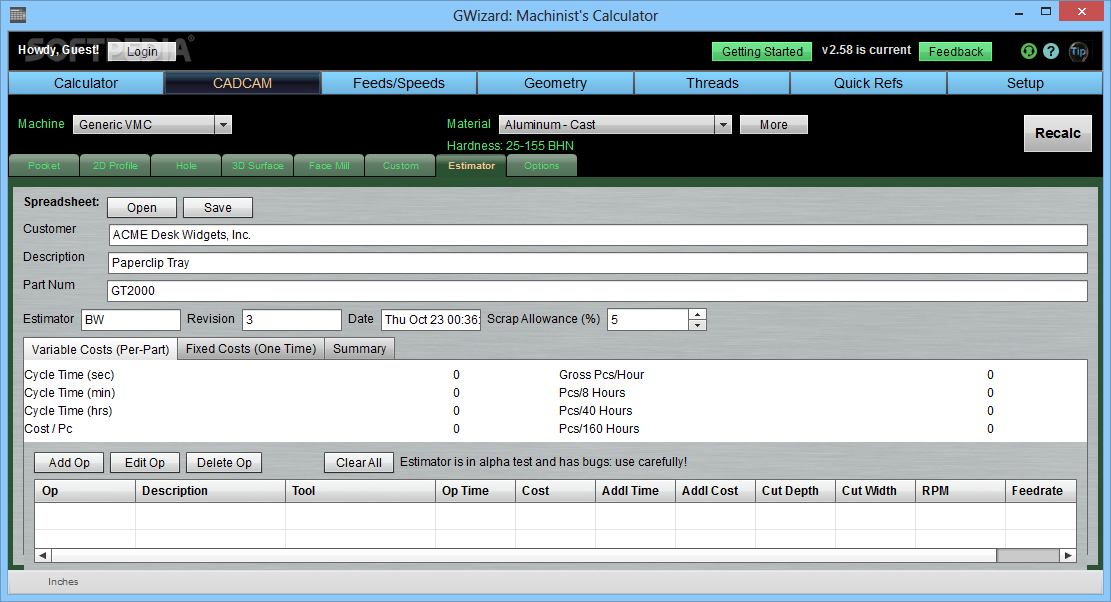The height and width of the screenshot is (602, 1111).
Task: Open the Material dropdown arrow
Action: (723, 125)
